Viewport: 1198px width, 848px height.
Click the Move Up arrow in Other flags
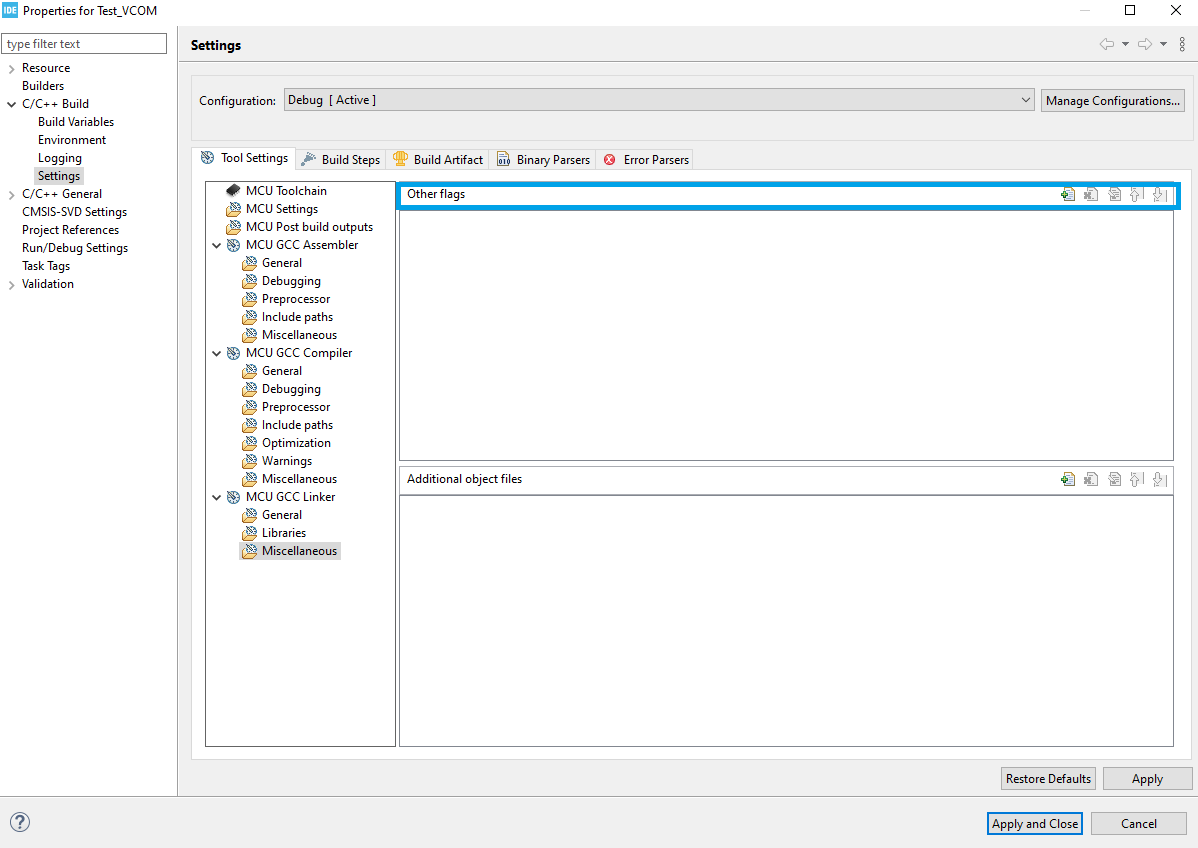click(x=1137, y=193)
